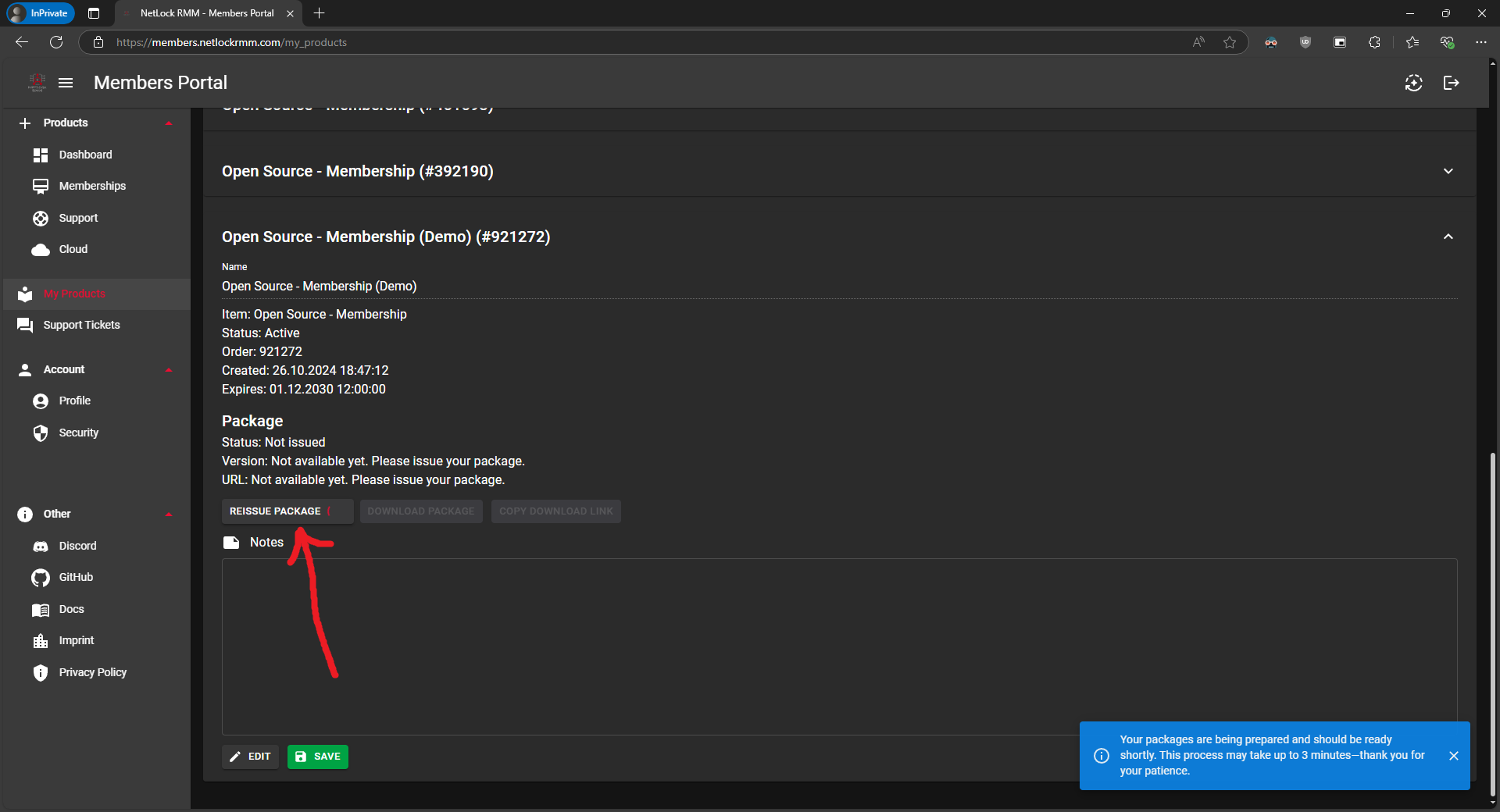Click the Download Package button

tap(421, 511)
